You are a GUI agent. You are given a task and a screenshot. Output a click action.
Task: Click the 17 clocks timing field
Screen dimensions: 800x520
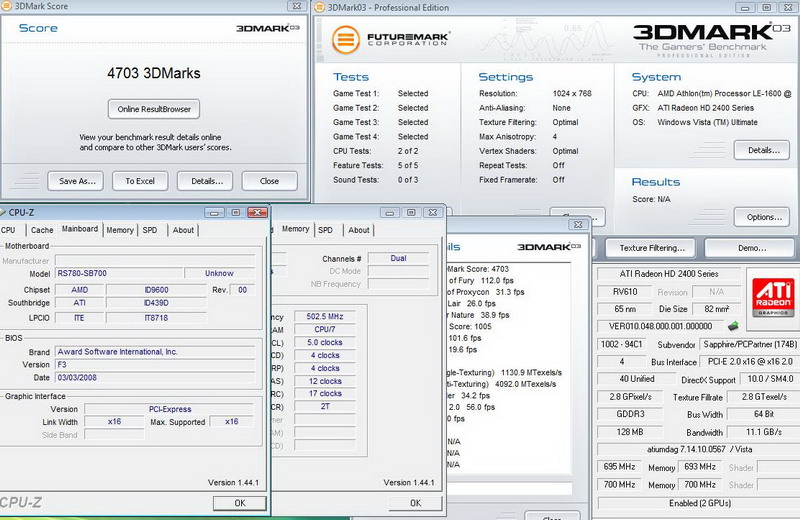tap(325, 393)
